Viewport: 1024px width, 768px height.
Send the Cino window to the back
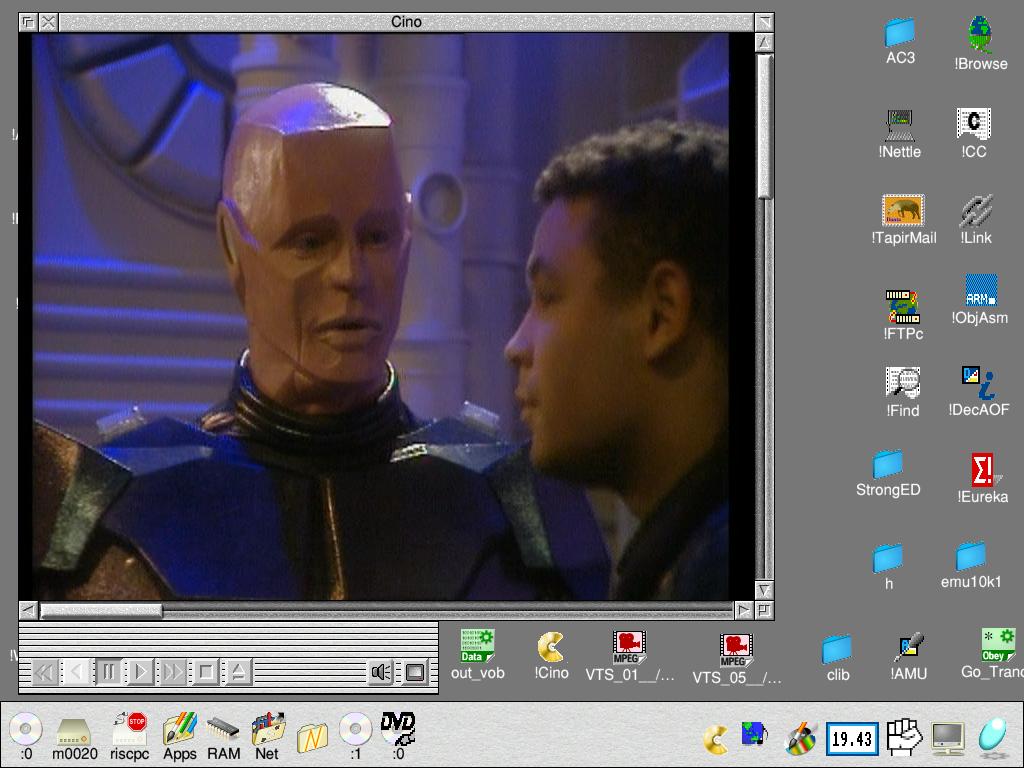click(x=28, y=22)
